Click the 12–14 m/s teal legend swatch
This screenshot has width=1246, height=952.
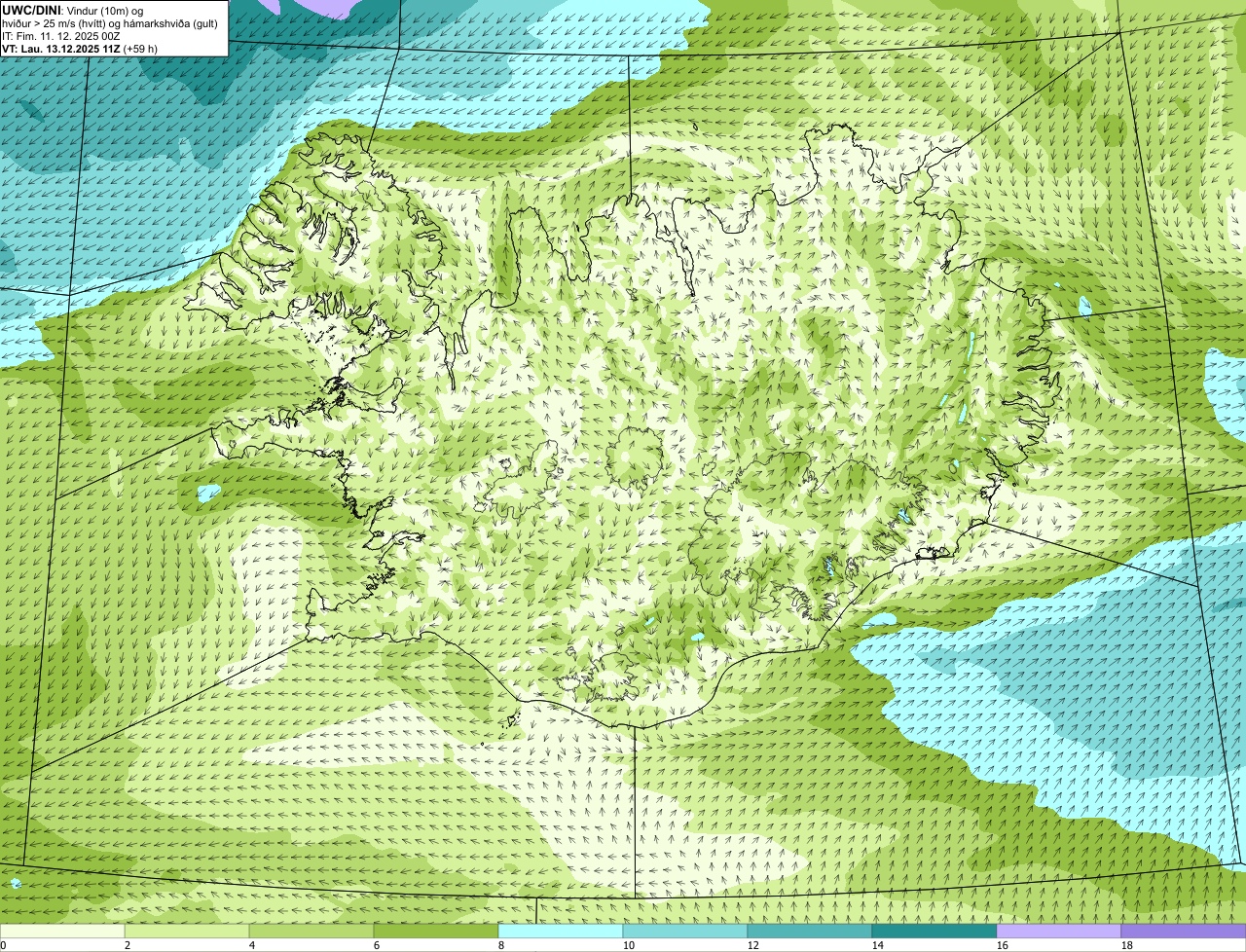[810, 932]
